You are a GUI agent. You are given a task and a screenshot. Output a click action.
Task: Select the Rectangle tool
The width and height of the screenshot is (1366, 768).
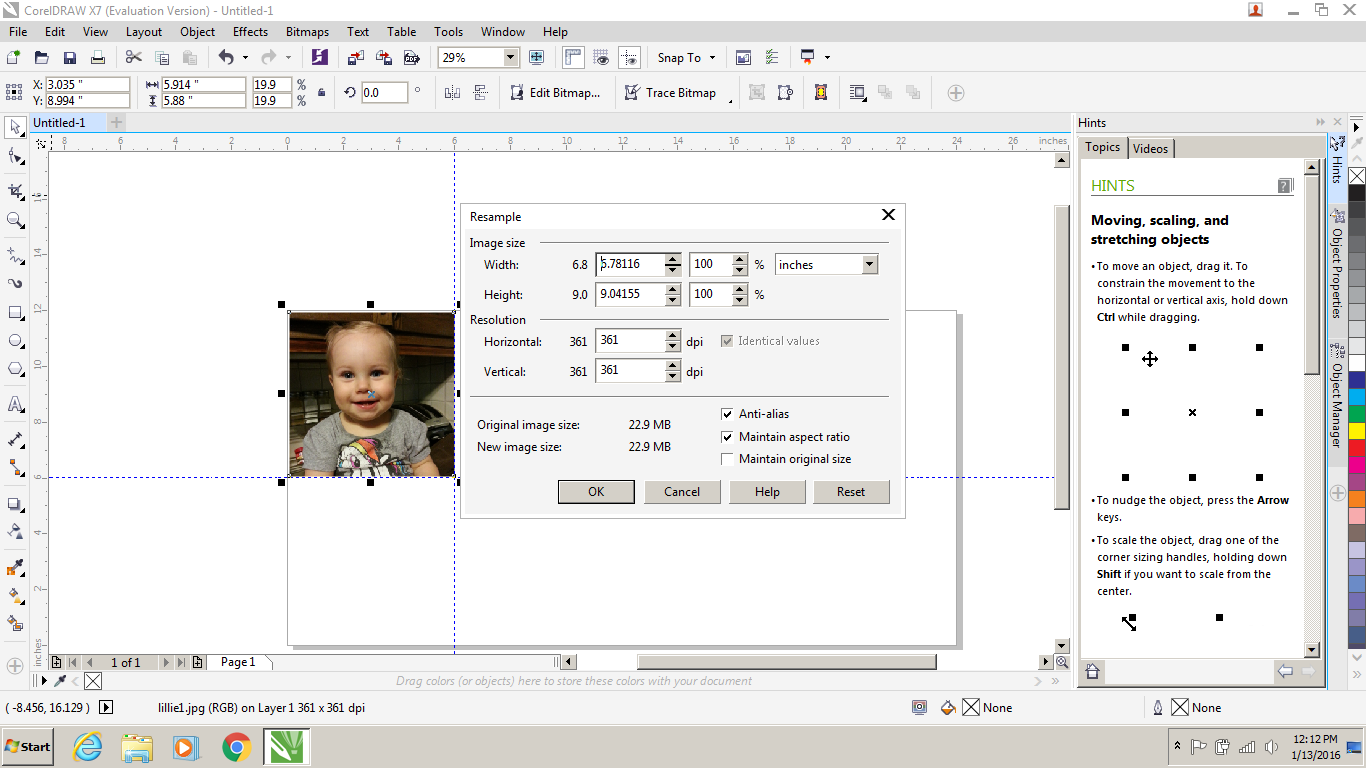point(15,313)
